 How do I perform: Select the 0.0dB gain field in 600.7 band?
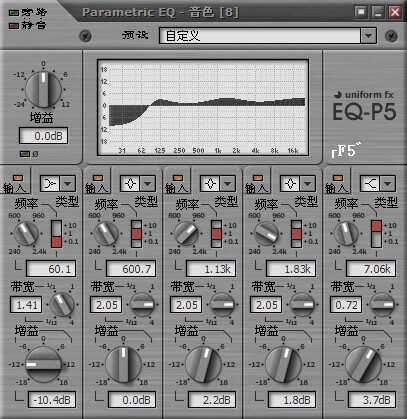coord(132,400)
